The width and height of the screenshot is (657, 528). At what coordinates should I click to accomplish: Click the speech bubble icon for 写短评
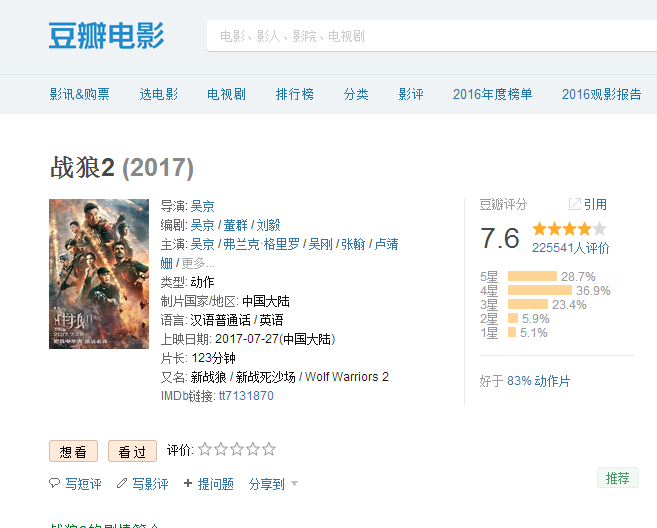pos(54,483)
